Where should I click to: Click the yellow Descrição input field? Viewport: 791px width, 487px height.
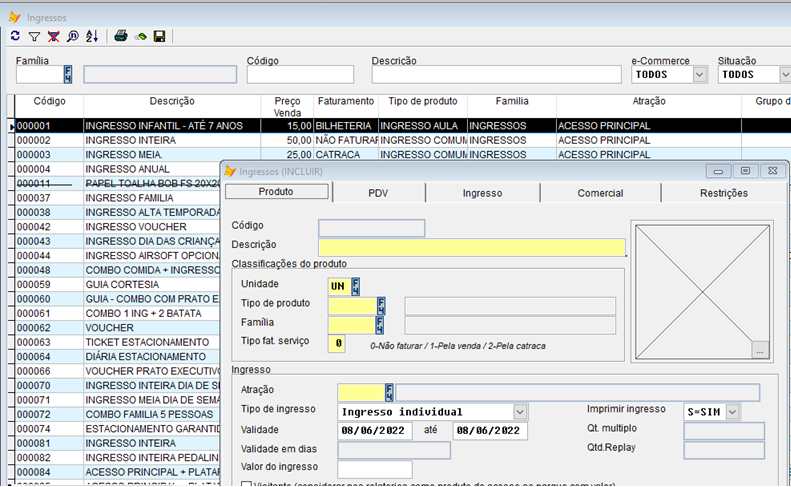click(x=471, y=247)
